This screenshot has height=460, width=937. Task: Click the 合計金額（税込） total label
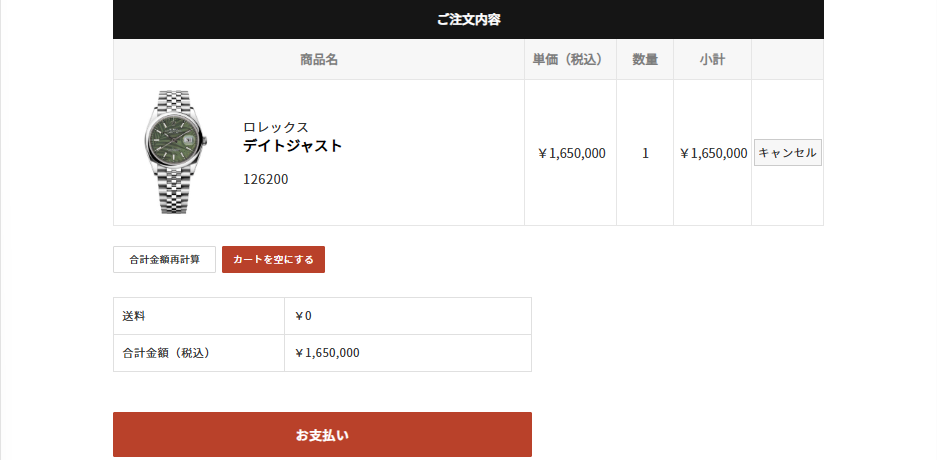click(166, 353)
